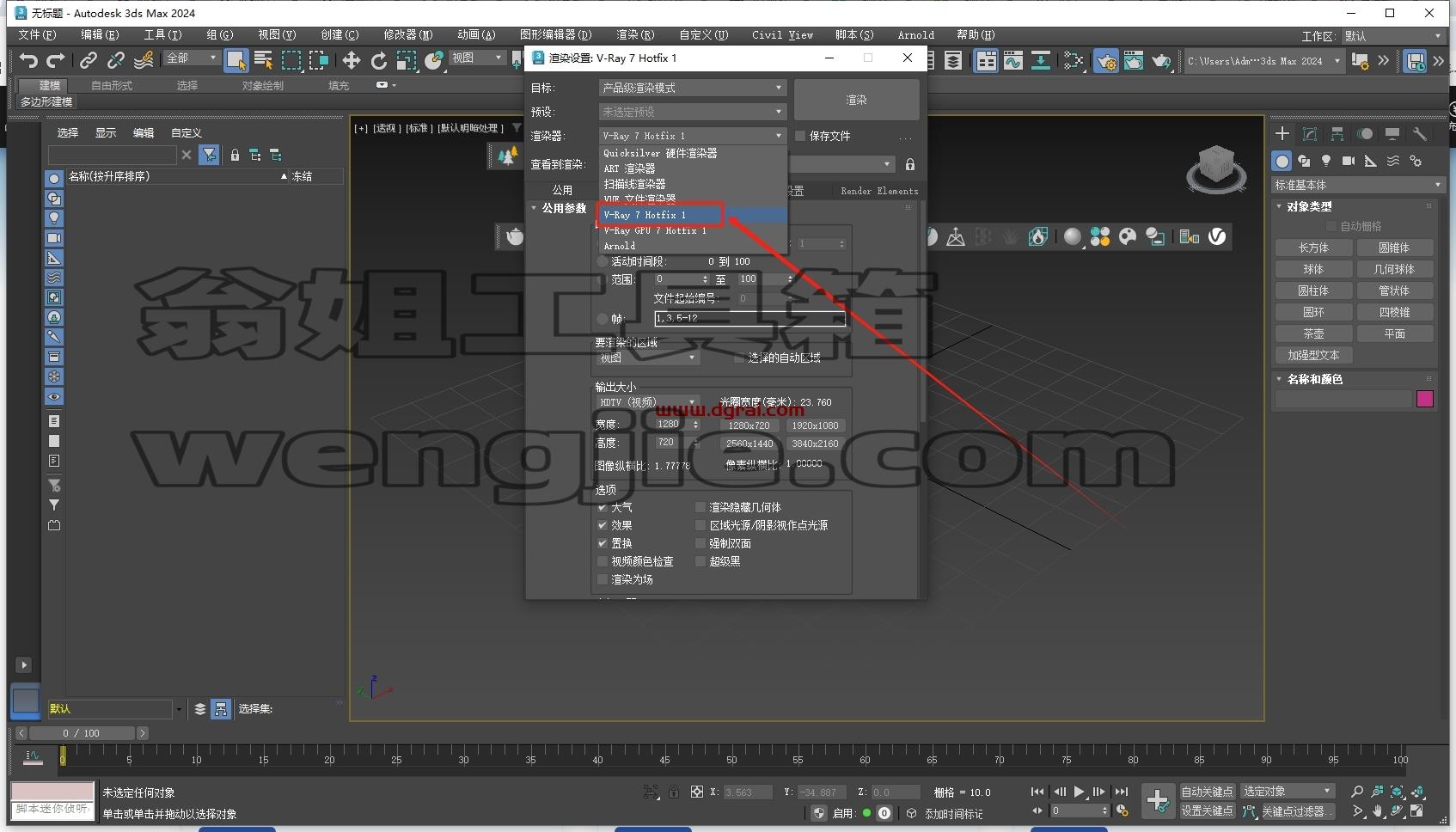Open the Hierarchy panel icon
1456x832 pixels.
coord(1337,134)
